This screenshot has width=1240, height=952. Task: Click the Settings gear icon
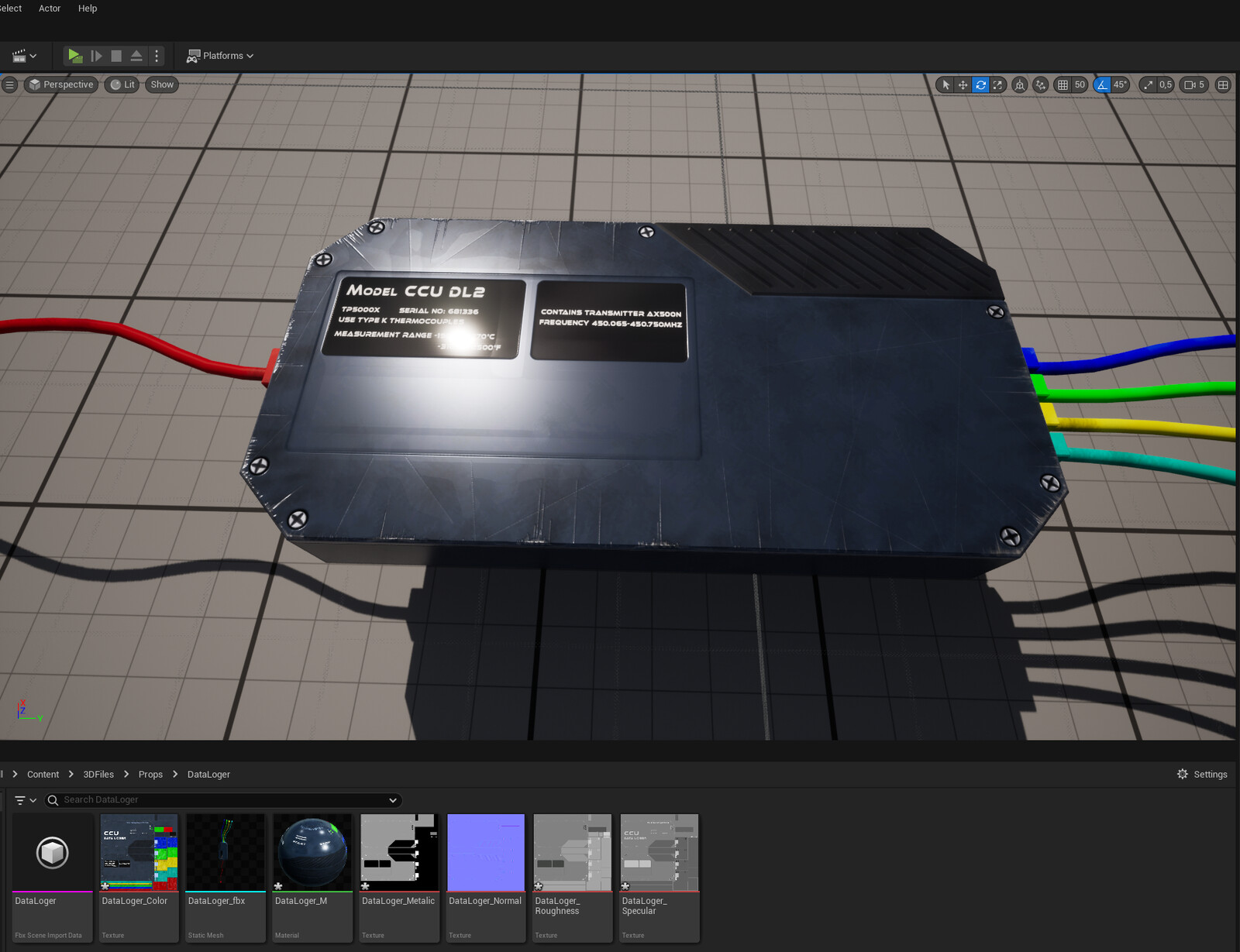tap(1183, 775)
